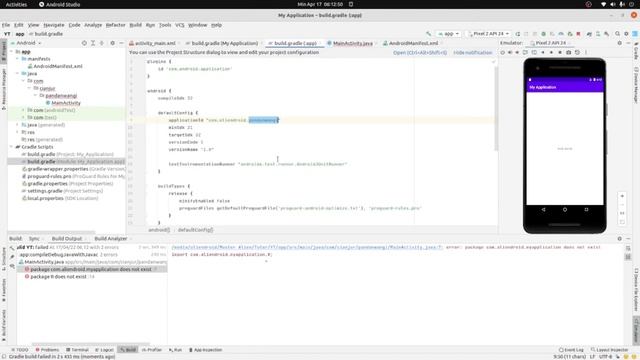
Task: Open Project panel gear options
Action: tap(113, 43)
